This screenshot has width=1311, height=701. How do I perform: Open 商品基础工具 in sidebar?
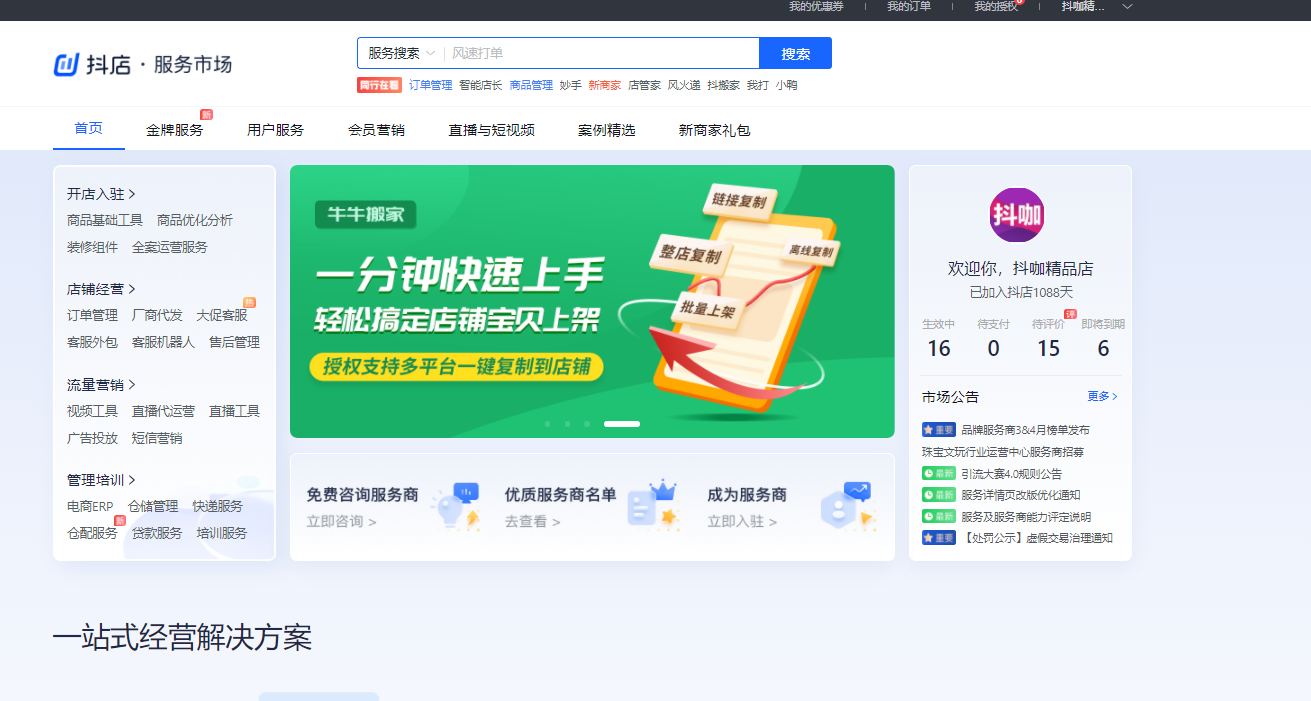click(x=105, y=220)
